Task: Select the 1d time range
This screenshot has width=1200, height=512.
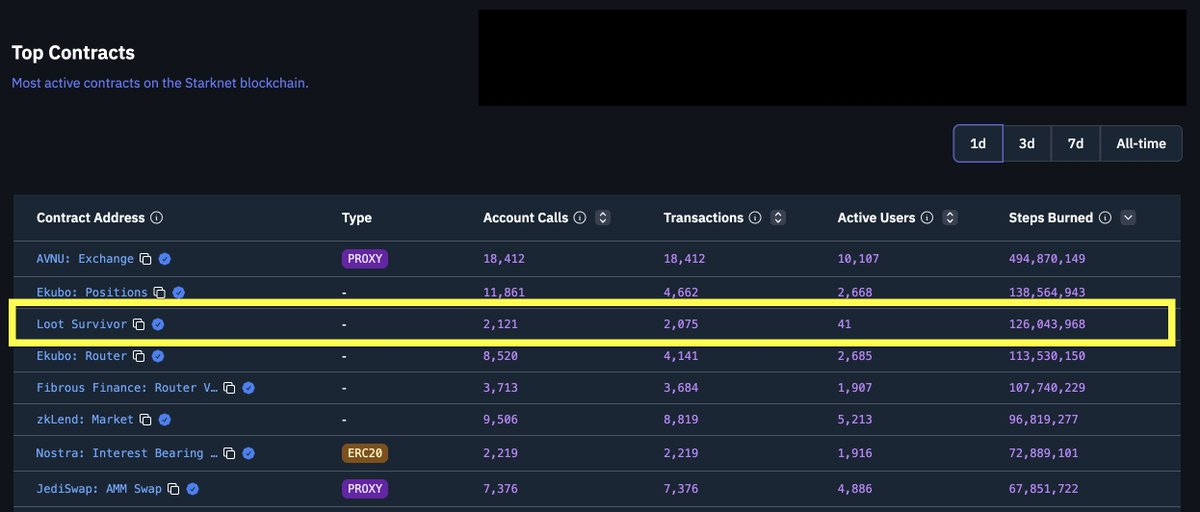Action: (x=978, y=144)
